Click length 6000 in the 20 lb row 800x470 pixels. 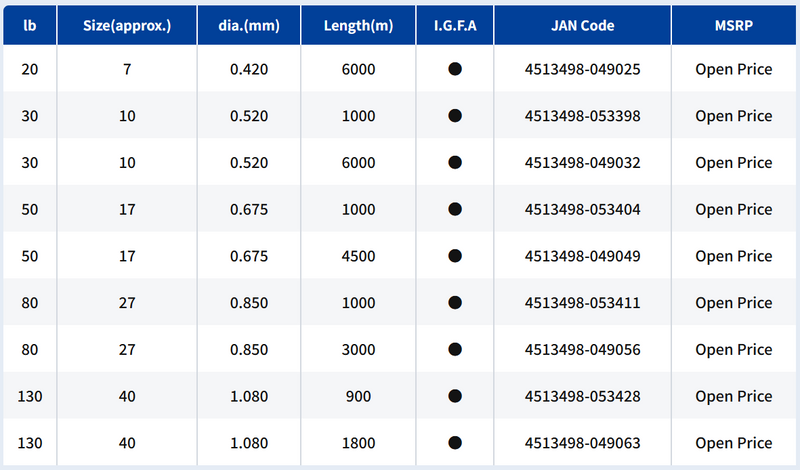[x=358, y=69]
